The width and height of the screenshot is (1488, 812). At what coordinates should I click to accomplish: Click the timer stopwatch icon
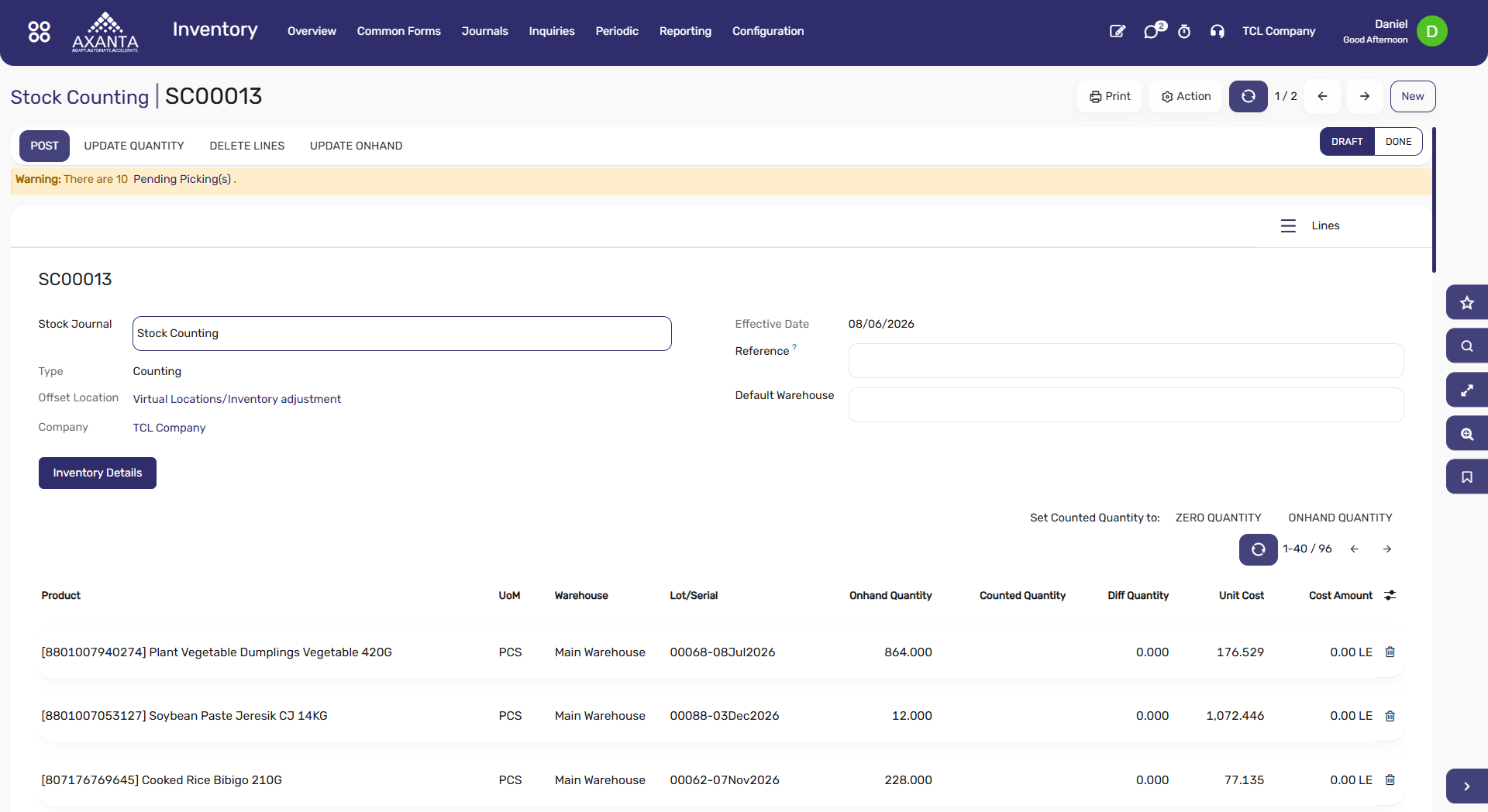point(1184,31)
